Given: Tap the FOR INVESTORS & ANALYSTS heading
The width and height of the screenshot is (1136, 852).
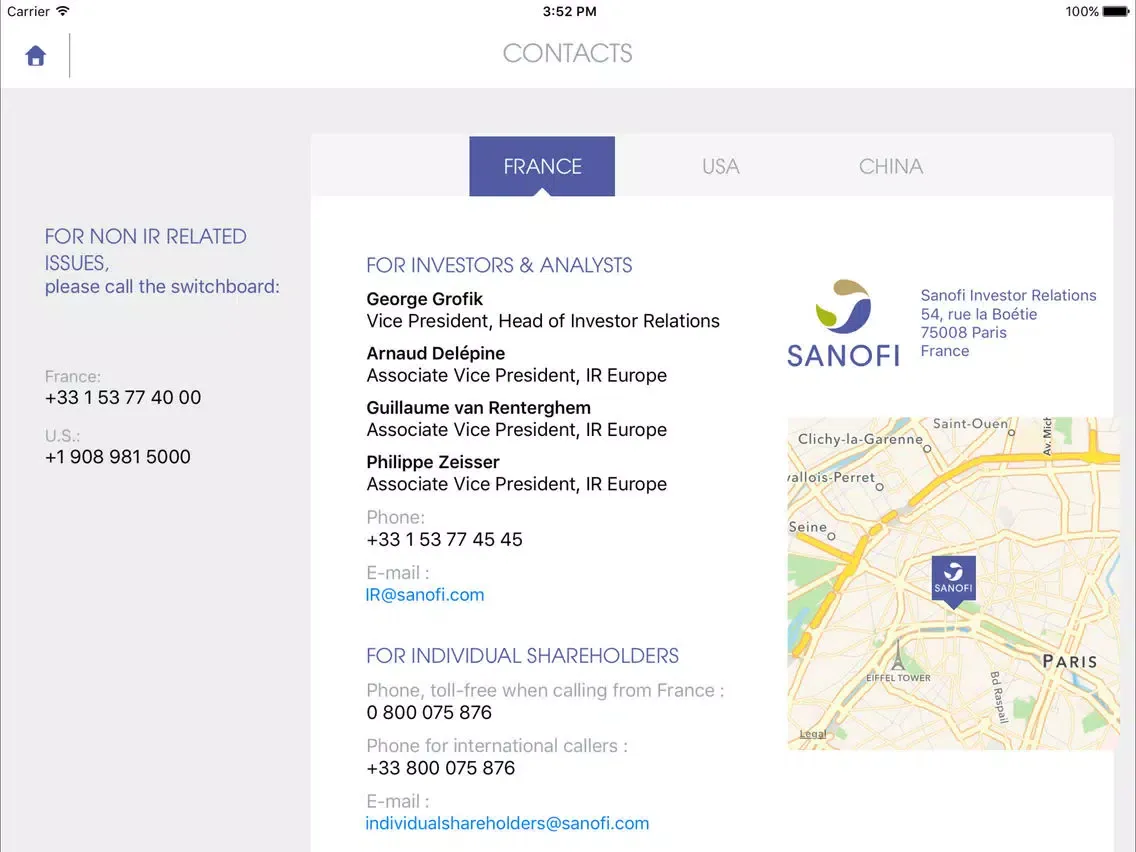Looking at the screenshot, I should tap(499, 265).
